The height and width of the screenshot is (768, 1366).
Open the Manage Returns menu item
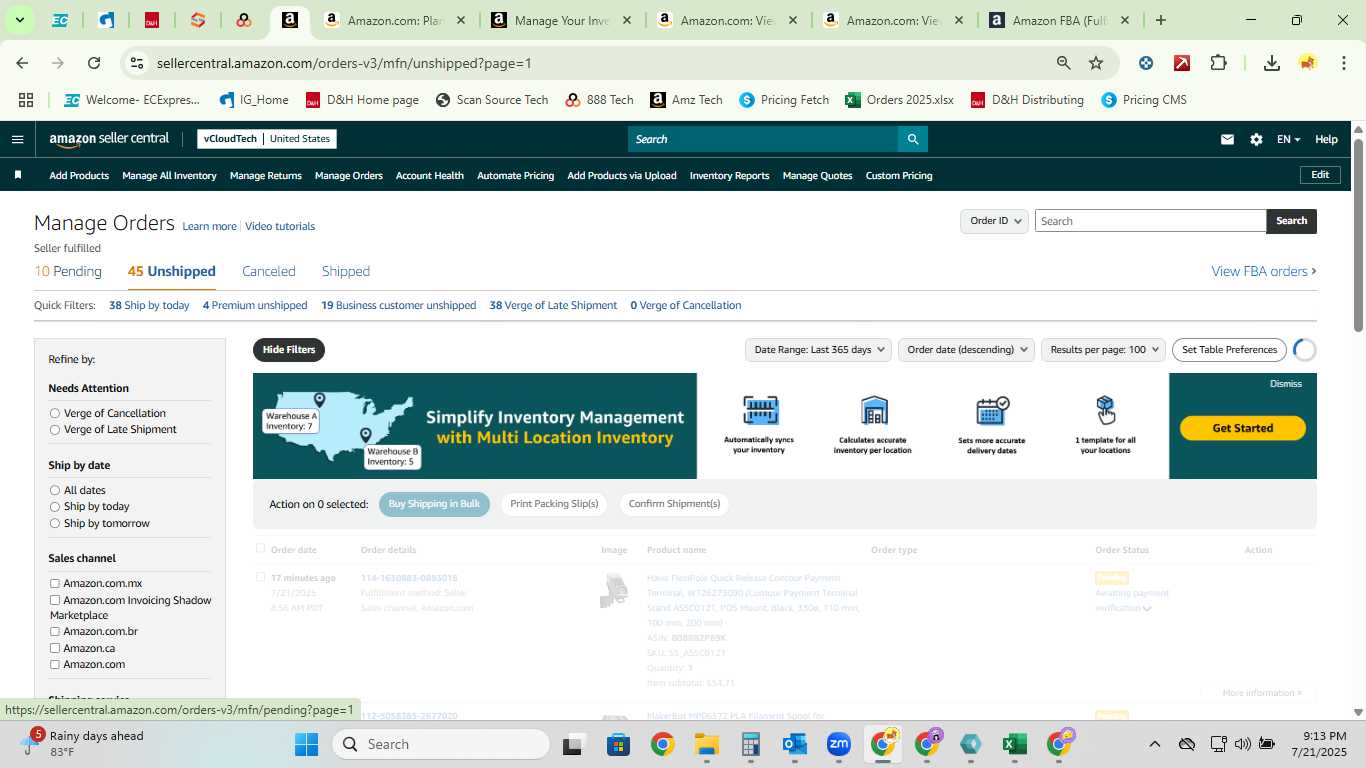click(266, 175)
